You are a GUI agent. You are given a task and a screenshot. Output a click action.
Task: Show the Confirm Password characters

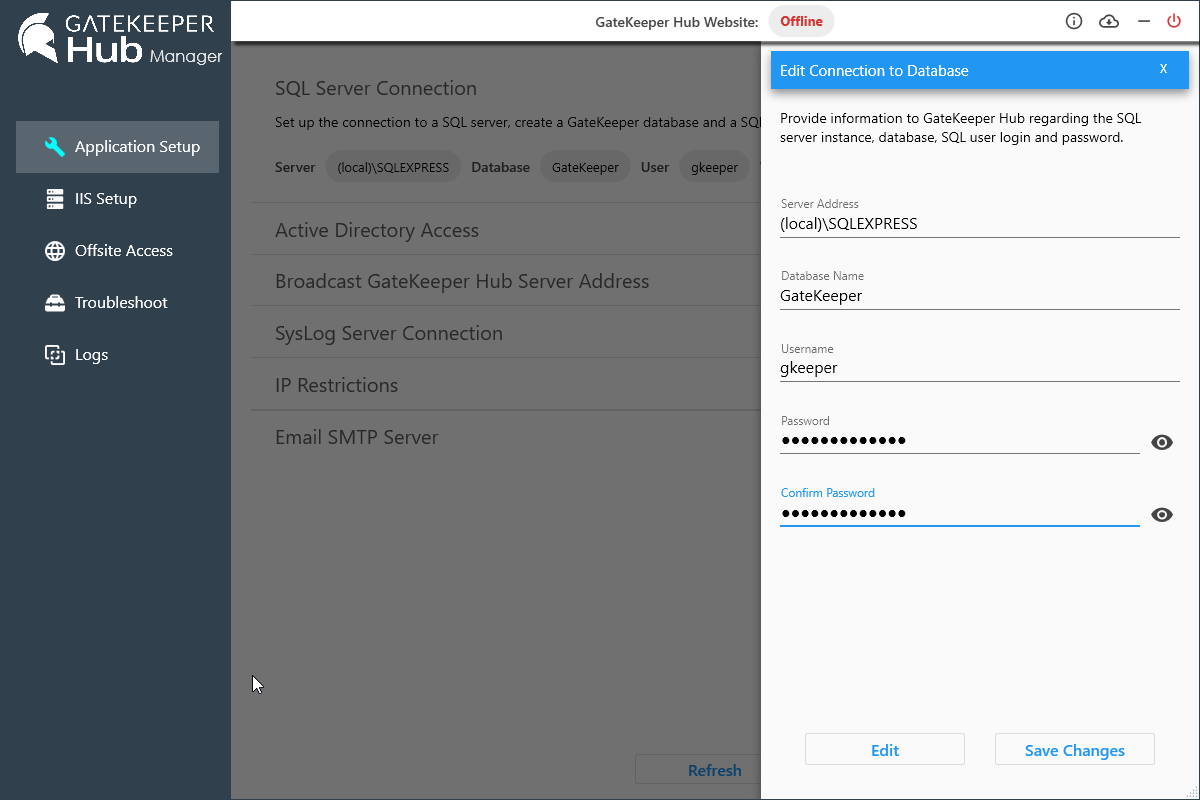click(1161, 514)
